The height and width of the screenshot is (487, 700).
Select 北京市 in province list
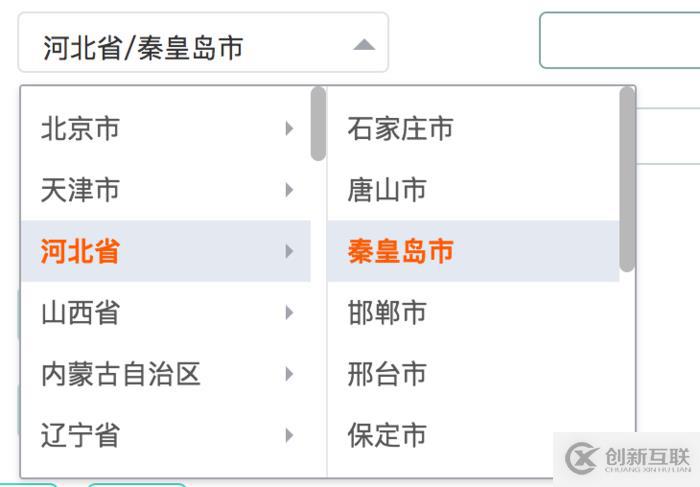tap(81, 128)
